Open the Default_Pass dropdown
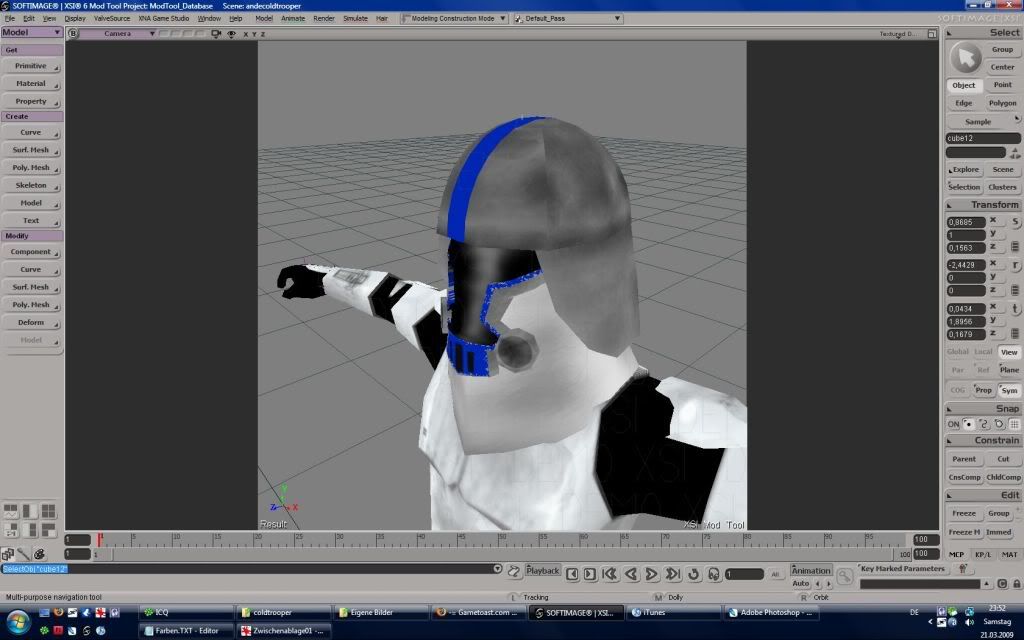 tap(568, 18)
